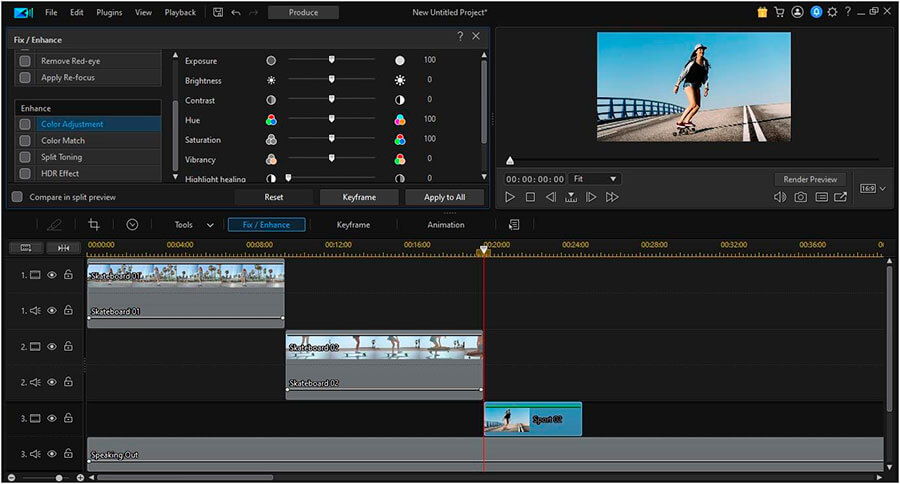Click the fit timeline markers icon

63,247
